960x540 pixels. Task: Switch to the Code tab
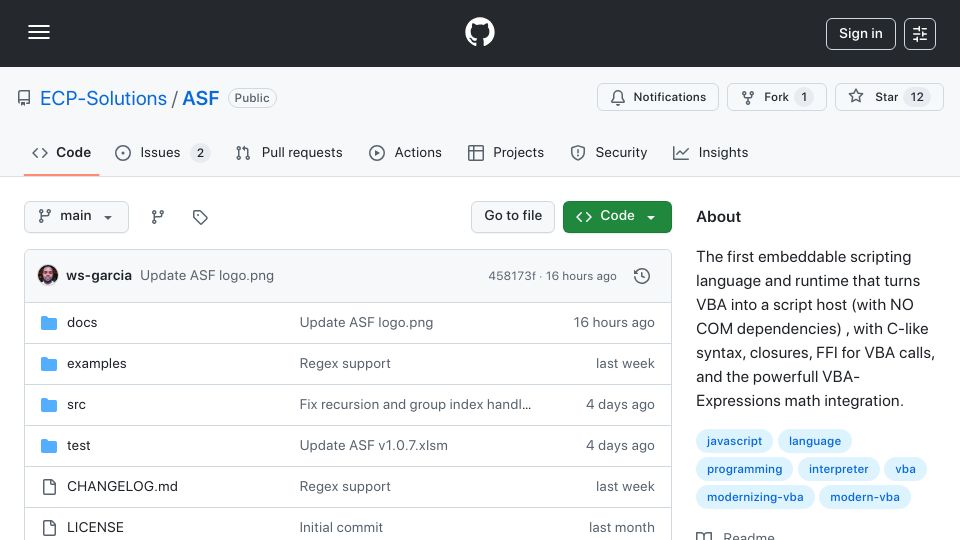61,152
